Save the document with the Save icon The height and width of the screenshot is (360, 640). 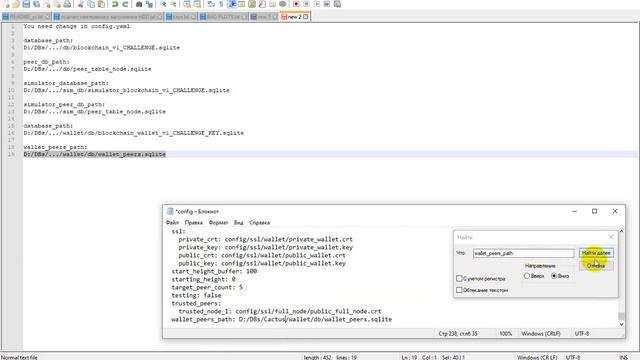pos(26,4)
